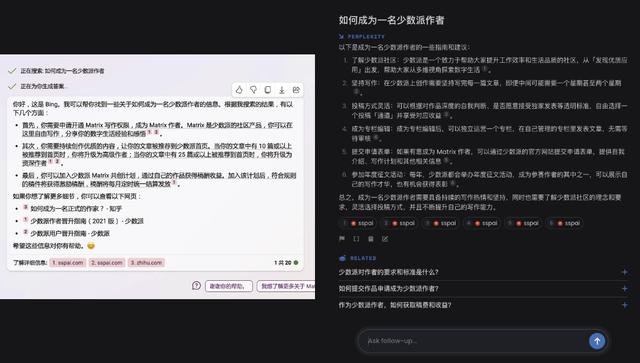Expand related question 少数派对作者的要求和标准是什么
This screenshot has width=640, height=363.
(483, 272)
